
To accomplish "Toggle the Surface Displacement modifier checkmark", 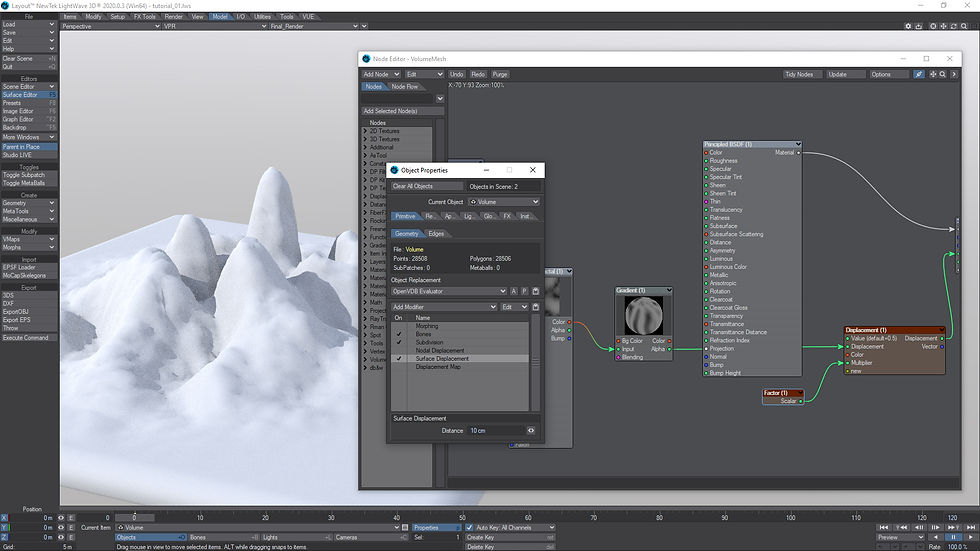I will pos(398,358).
